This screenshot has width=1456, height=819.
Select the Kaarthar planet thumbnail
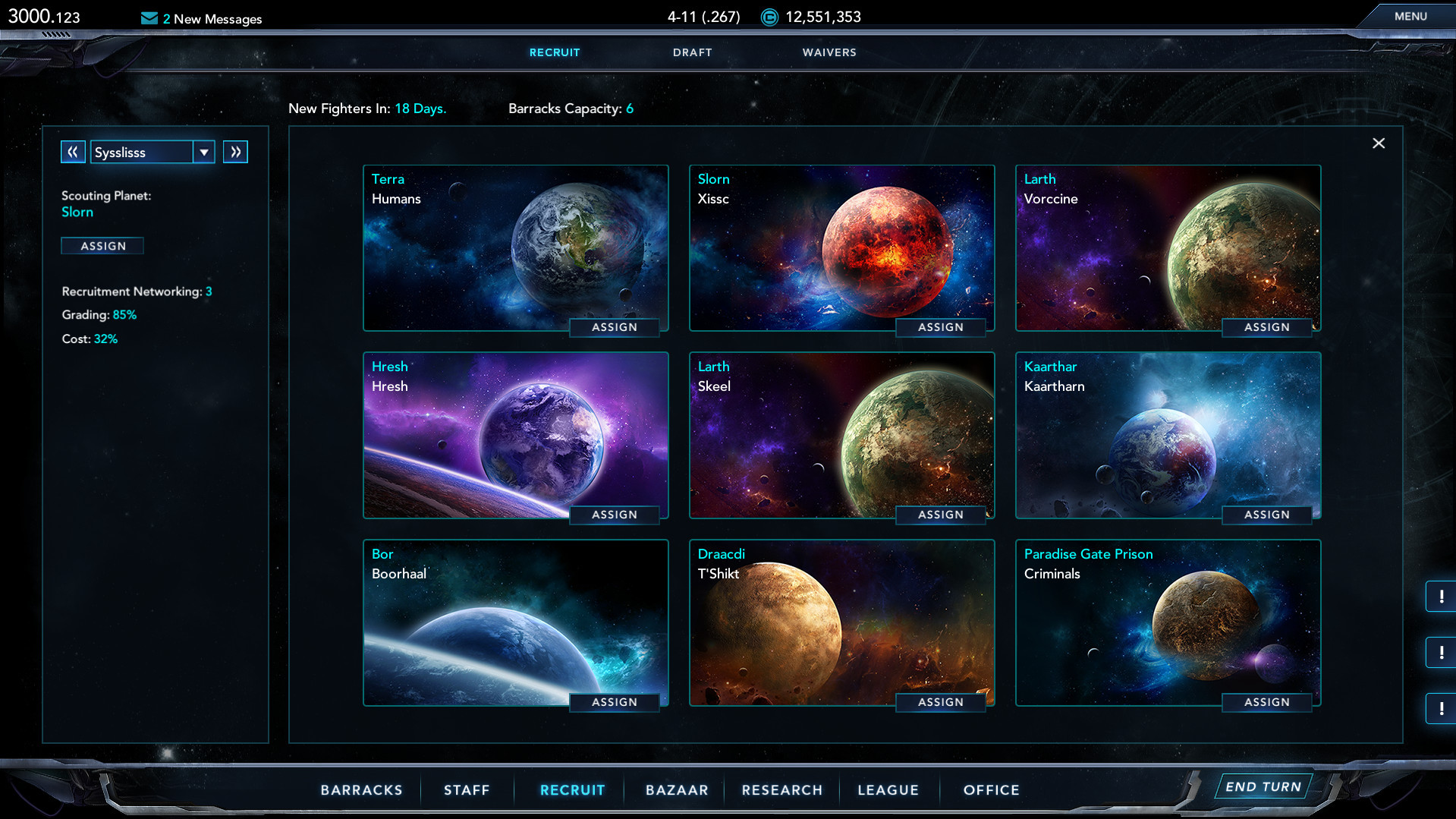pyautogui.click(x=1168, y=436)
